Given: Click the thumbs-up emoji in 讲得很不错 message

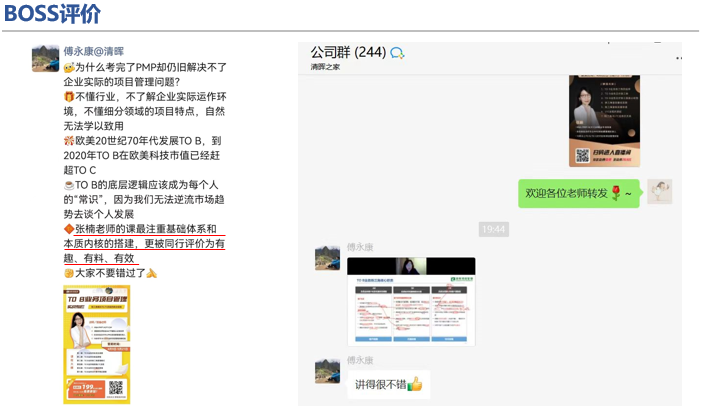Looking at the screenshot, I should [x=415, y=384].
